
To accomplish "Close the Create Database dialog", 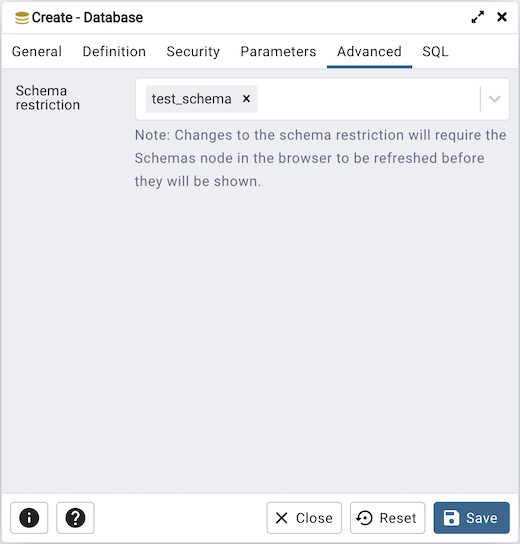I will pyautogui.click(x=502, y=17).
